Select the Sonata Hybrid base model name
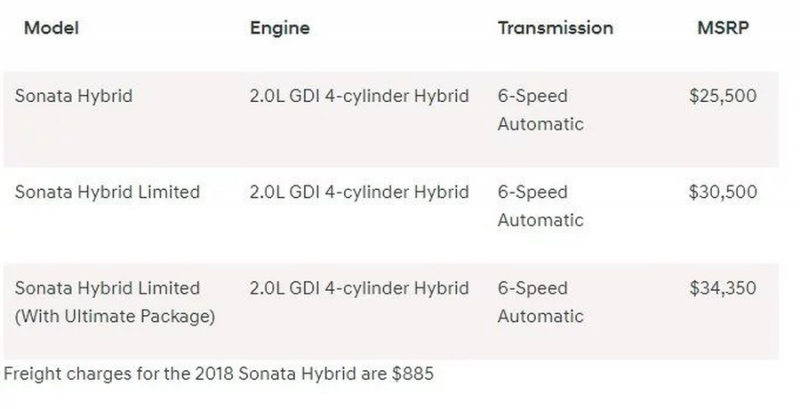The width and height of the screenshot is (800, 409). point(74,97)
